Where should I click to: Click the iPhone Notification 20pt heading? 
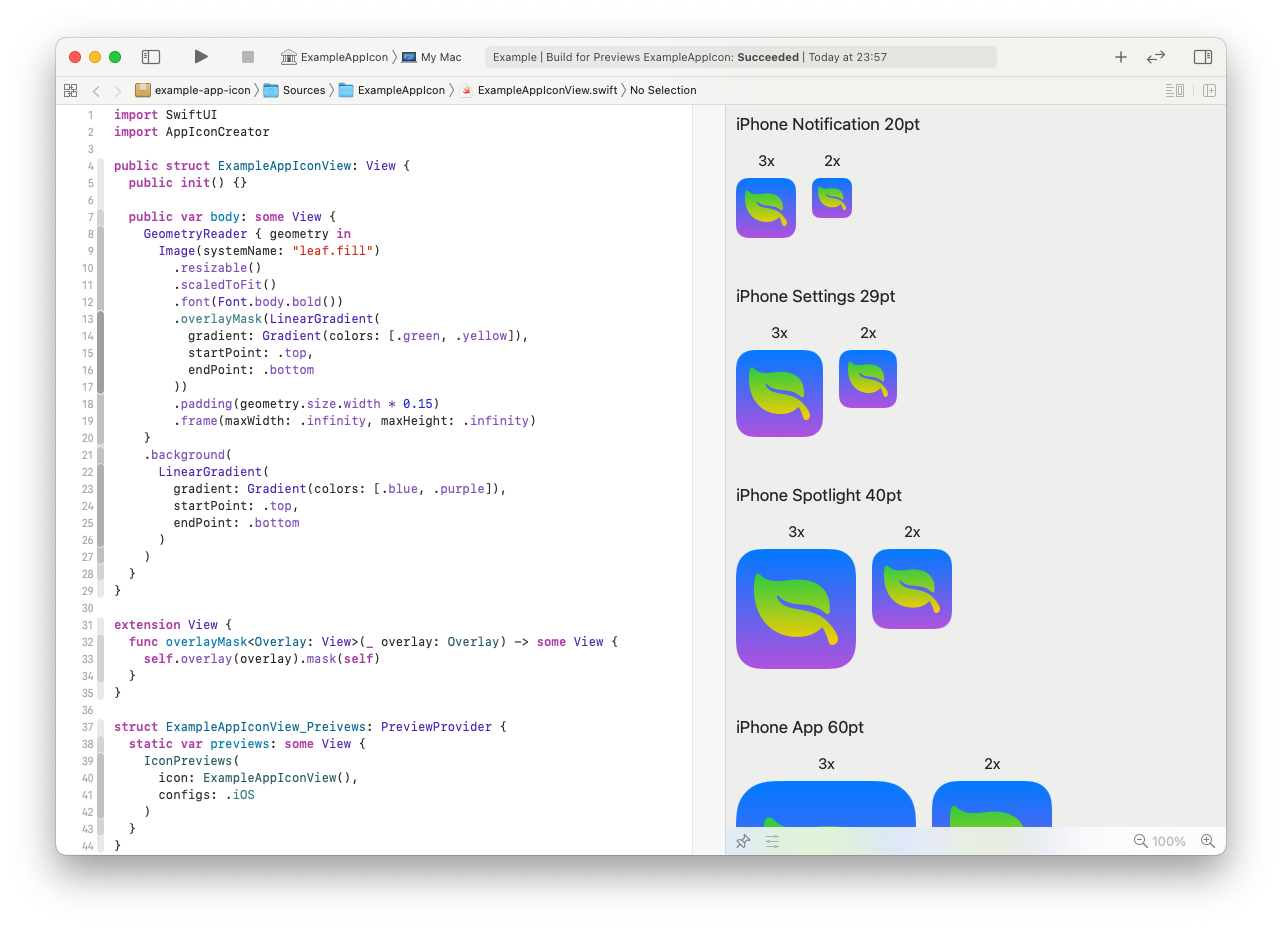(x=828, y=125)
